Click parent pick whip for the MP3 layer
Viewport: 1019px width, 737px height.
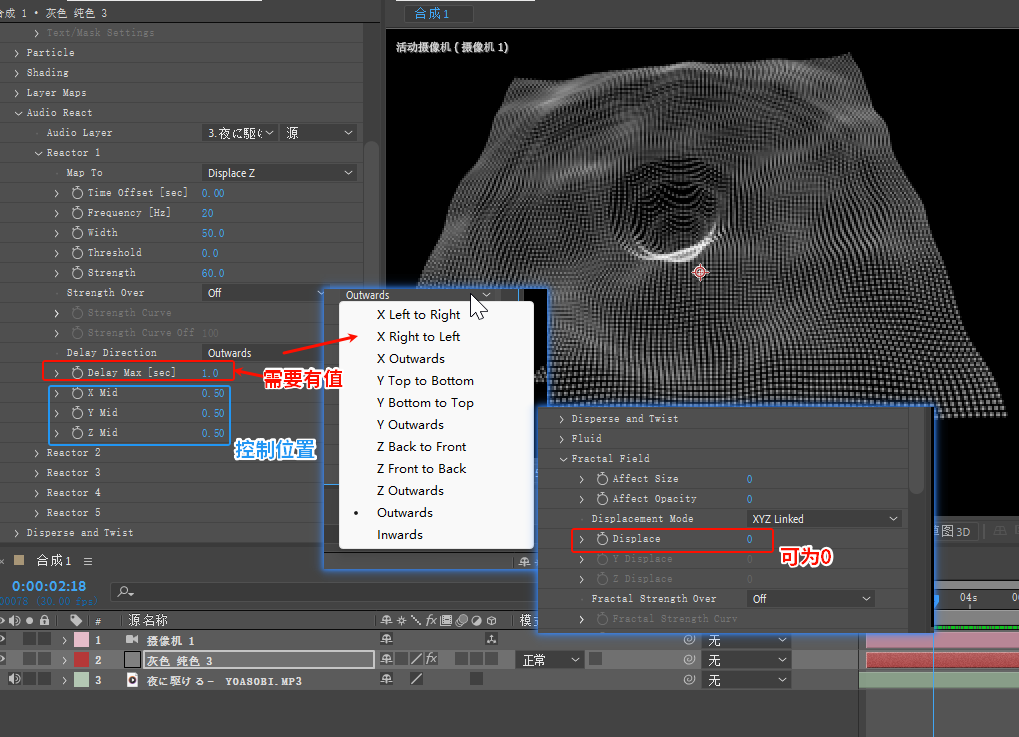coord(690,680)
